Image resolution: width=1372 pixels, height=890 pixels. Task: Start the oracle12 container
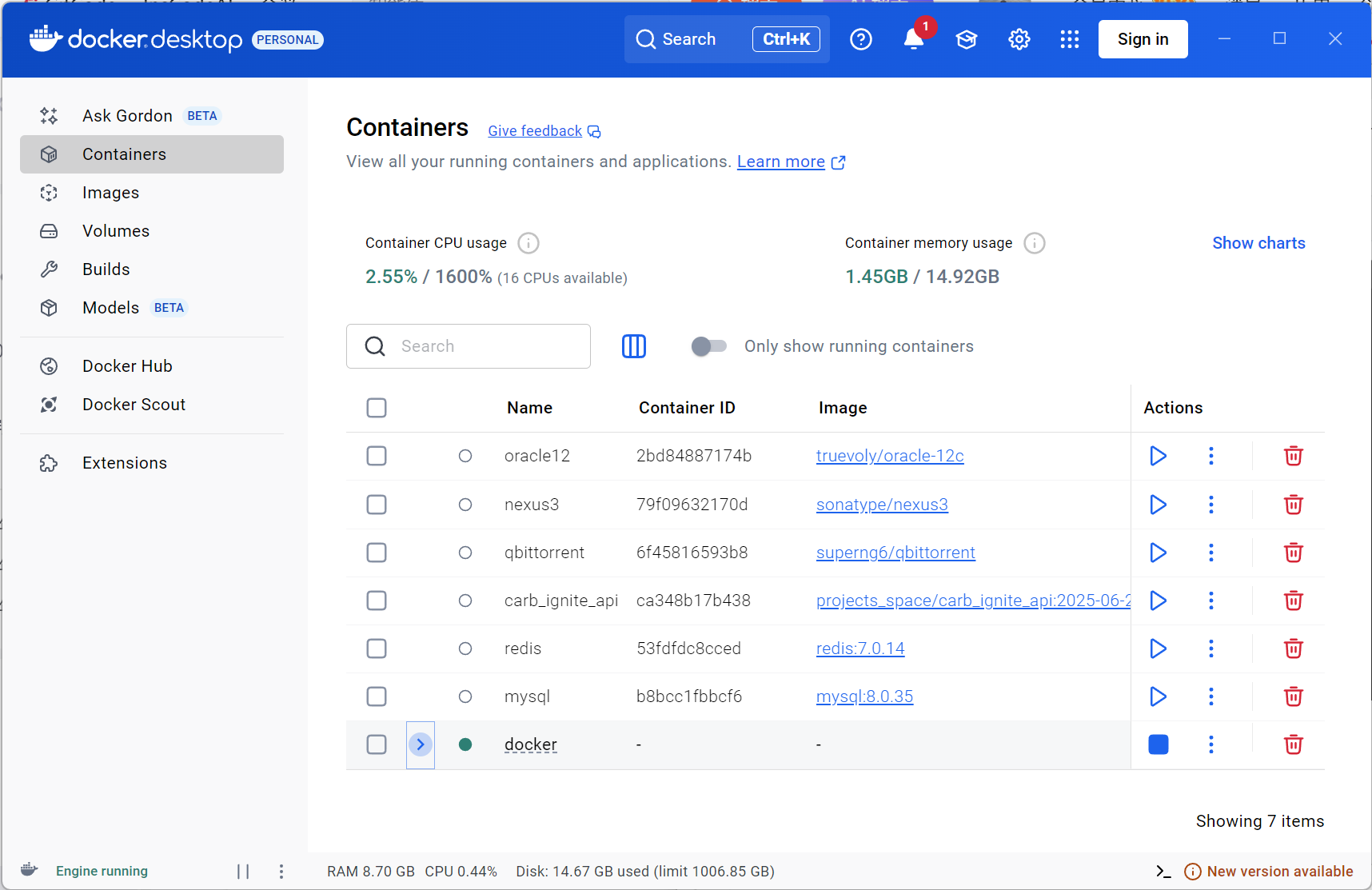(x=1158, y=456)
